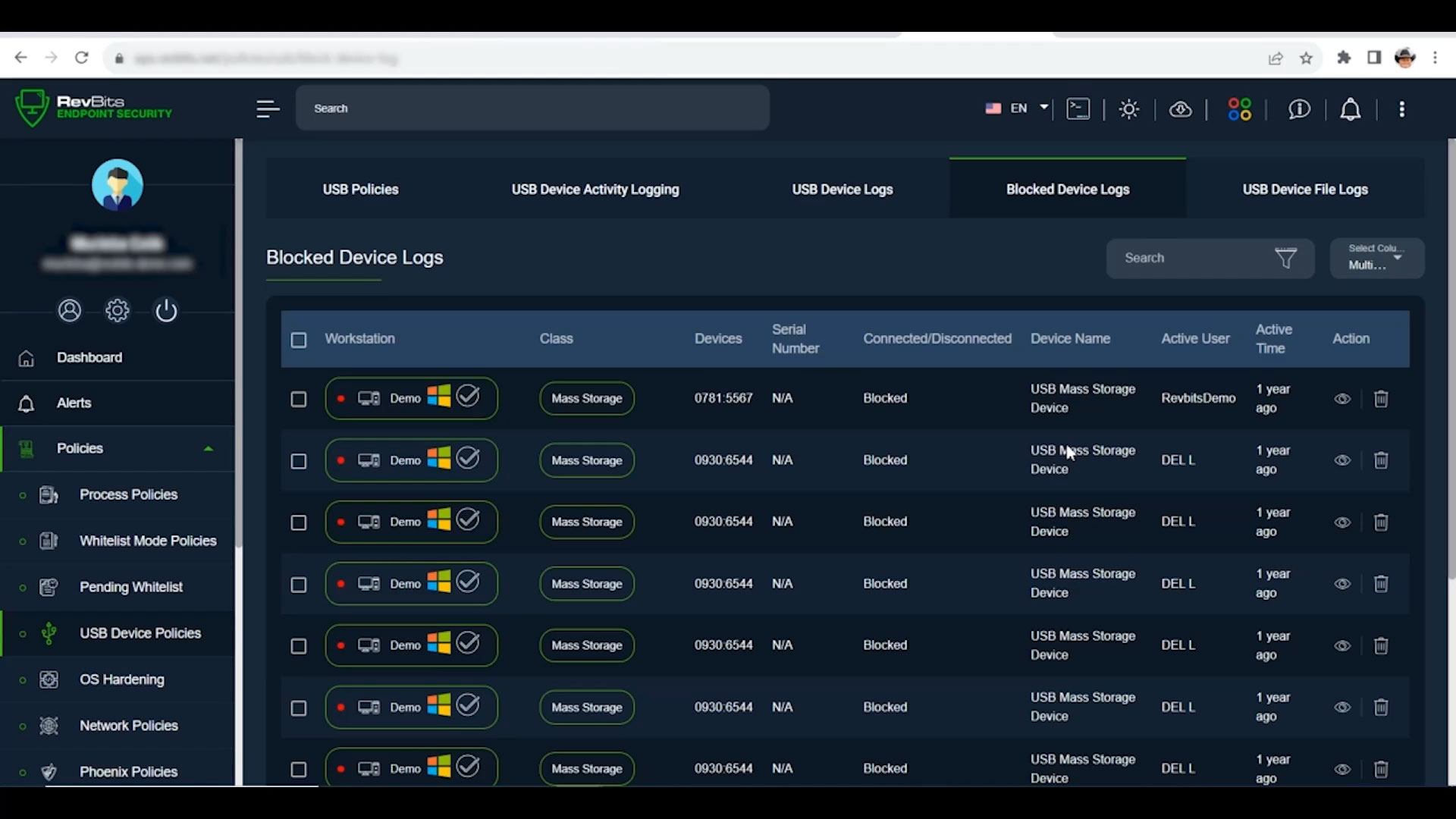This screenshot has height=819, width=1456.
Task: Switch to USB Device Activity Logging tab
Action: coord(595,189)
